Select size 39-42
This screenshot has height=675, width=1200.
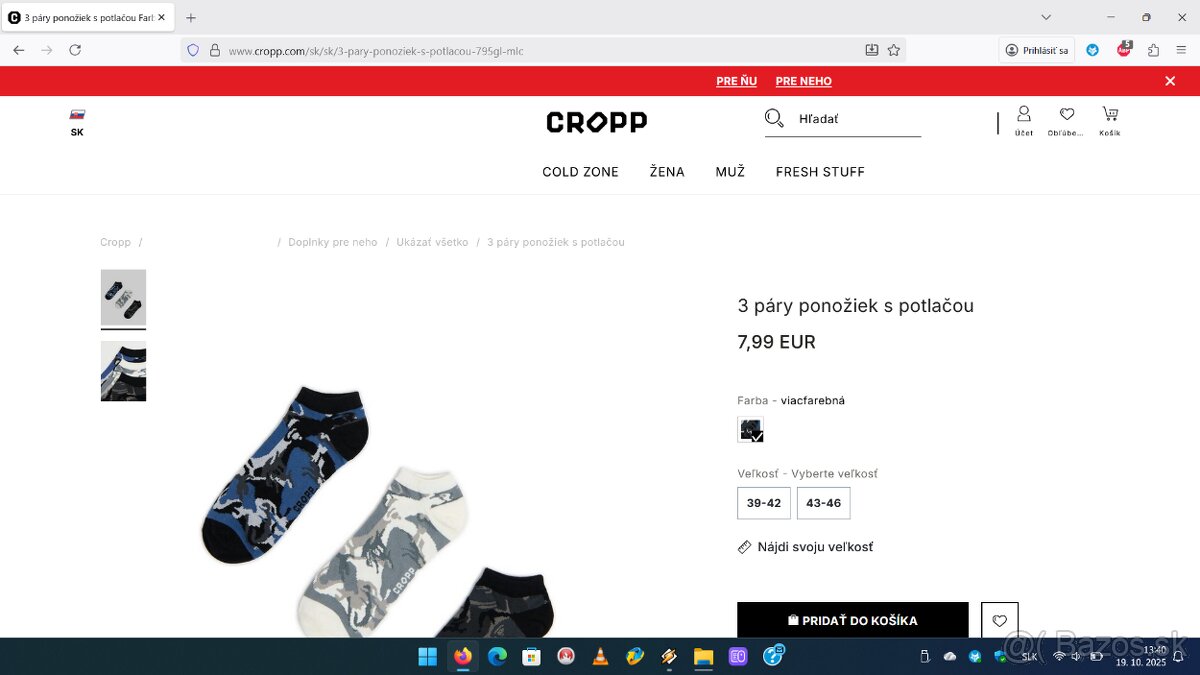(764, 503)
